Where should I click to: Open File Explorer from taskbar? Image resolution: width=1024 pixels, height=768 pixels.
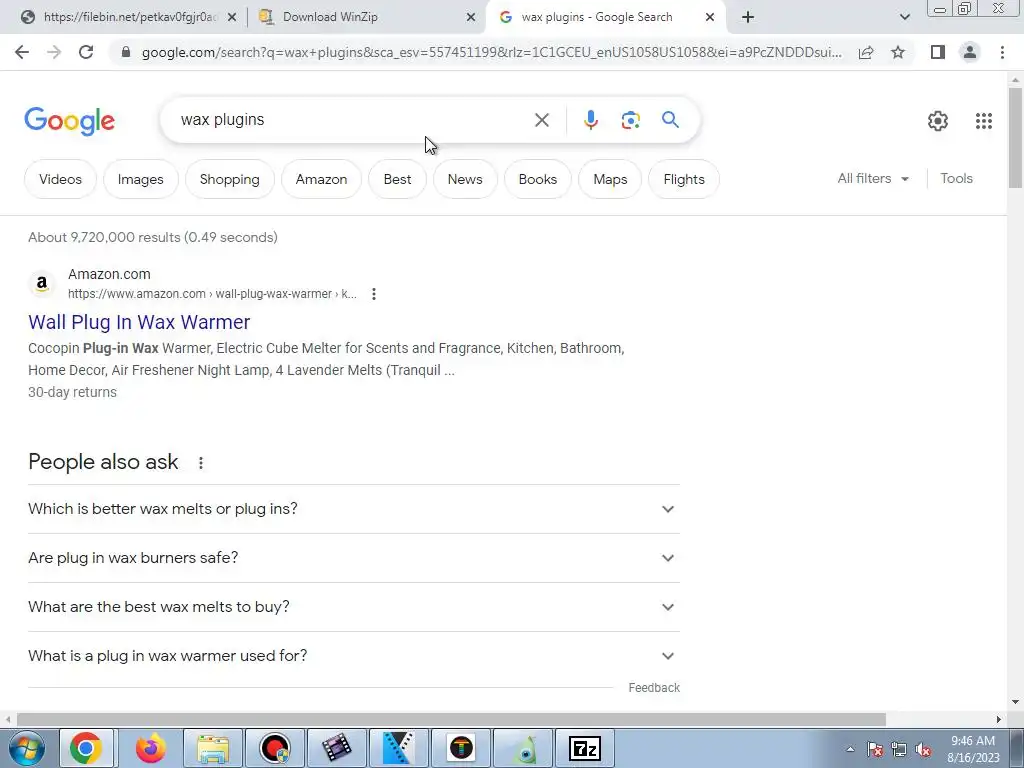(x=213, y=748)
